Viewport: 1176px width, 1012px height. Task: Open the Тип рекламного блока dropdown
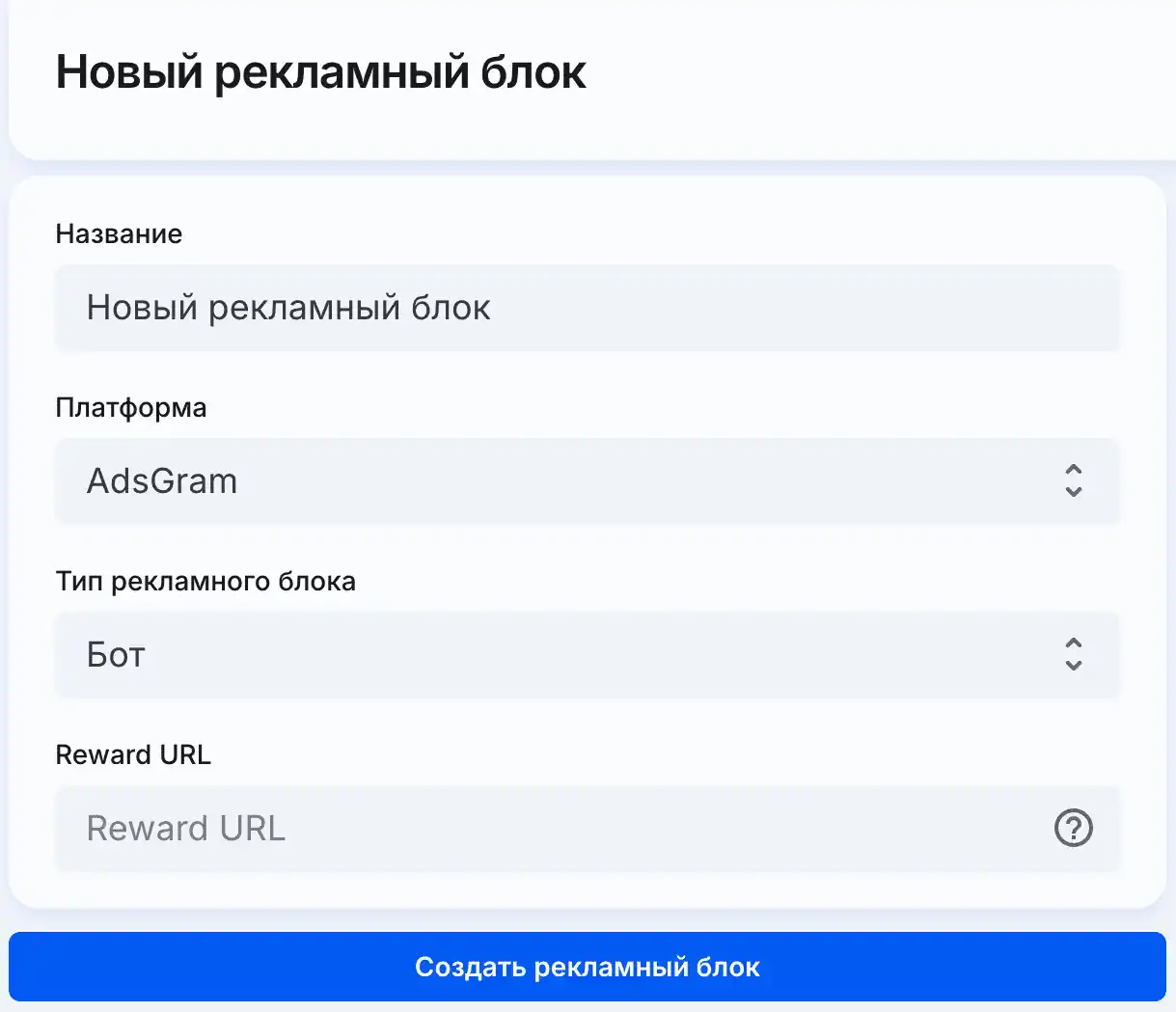(588, 655)
